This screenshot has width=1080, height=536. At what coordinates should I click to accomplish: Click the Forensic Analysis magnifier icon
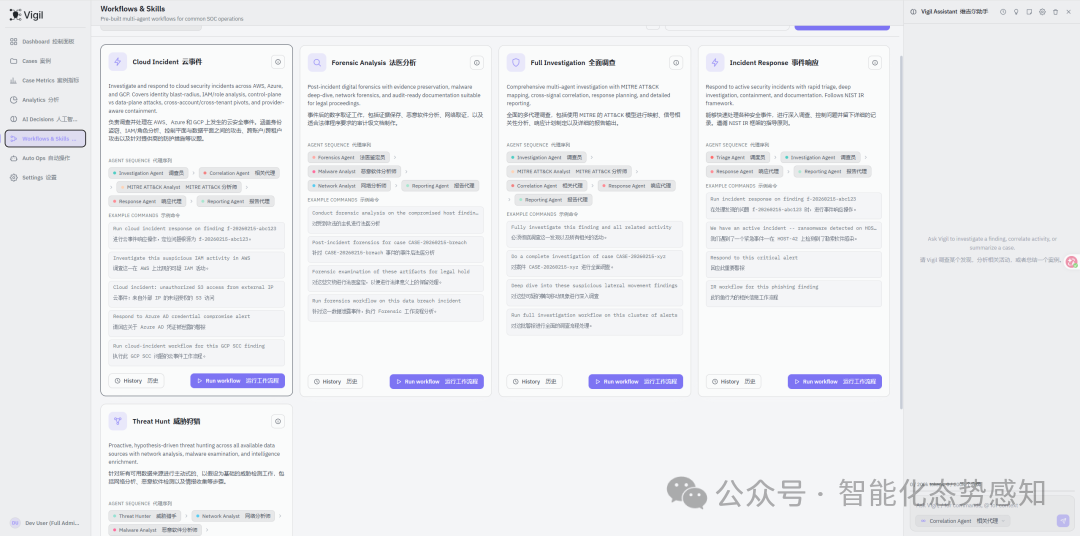point(317,62)
